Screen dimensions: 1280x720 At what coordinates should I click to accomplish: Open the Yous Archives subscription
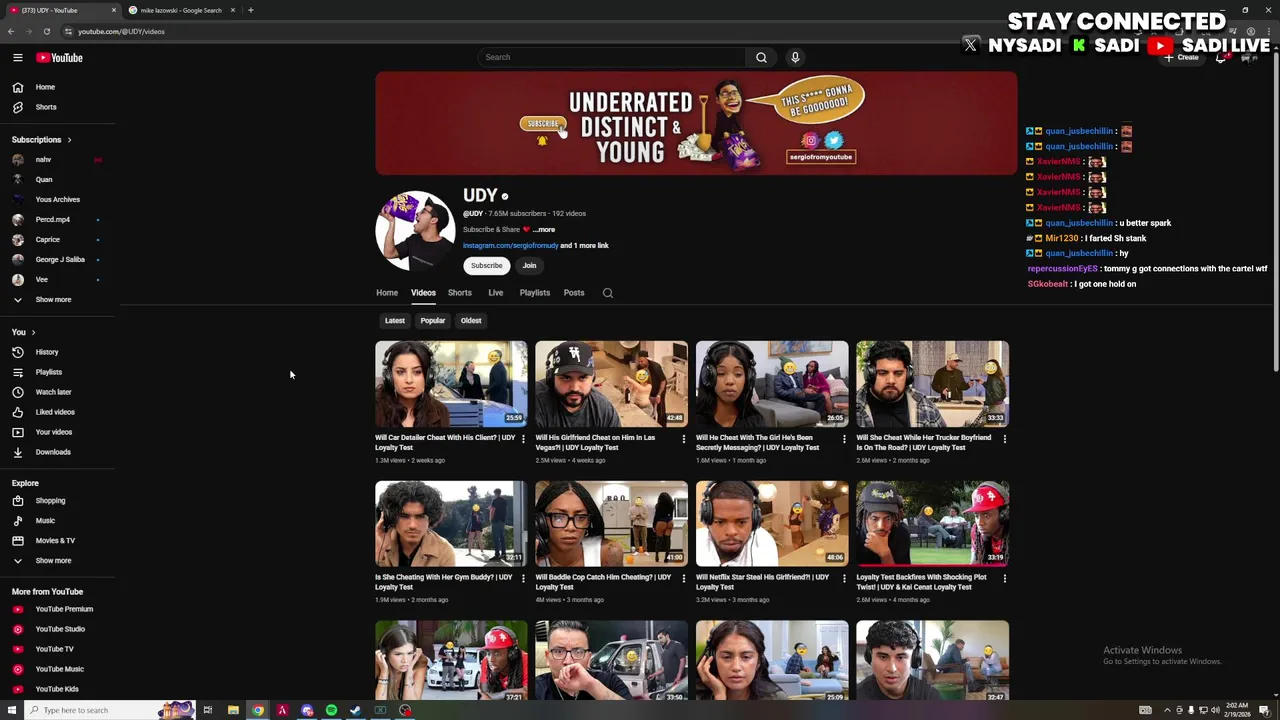[57, 200]
